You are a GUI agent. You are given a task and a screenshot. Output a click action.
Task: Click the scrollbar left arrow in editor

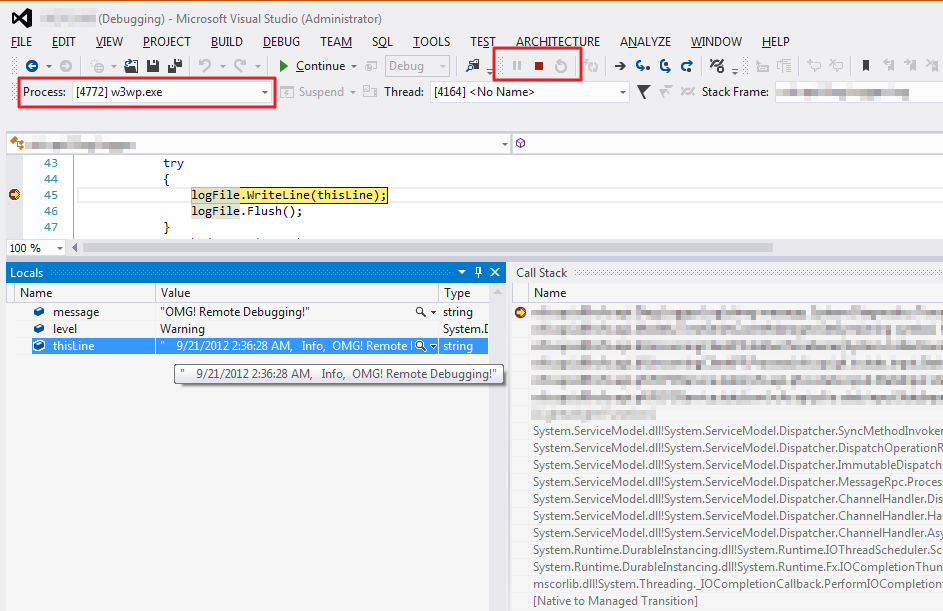tap(75, 248)
